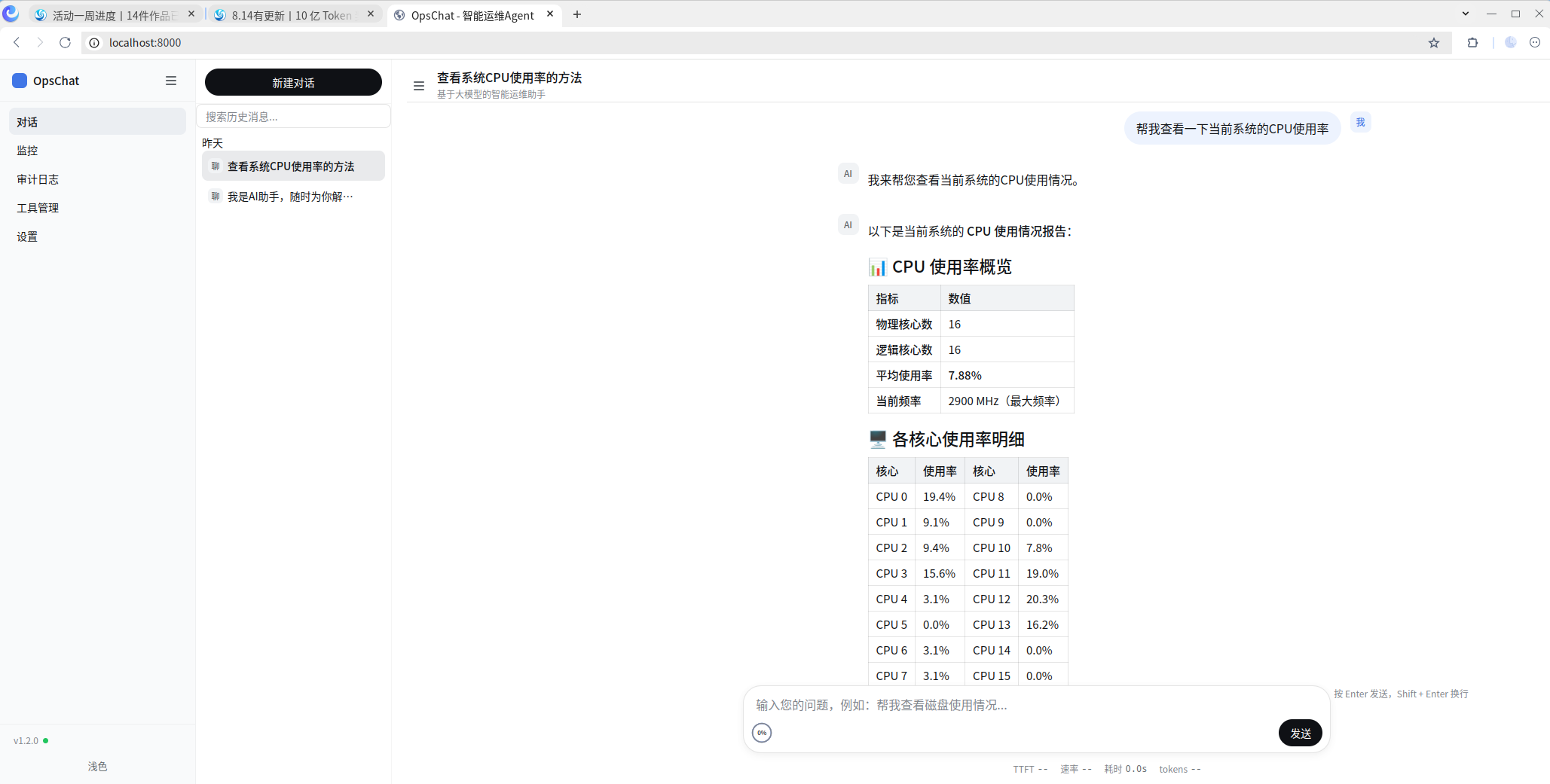This screenshot has width=1550, height=784.
Task: Open a new browser tab with plus
Action: pyautogui.click(x=577, y=14)
